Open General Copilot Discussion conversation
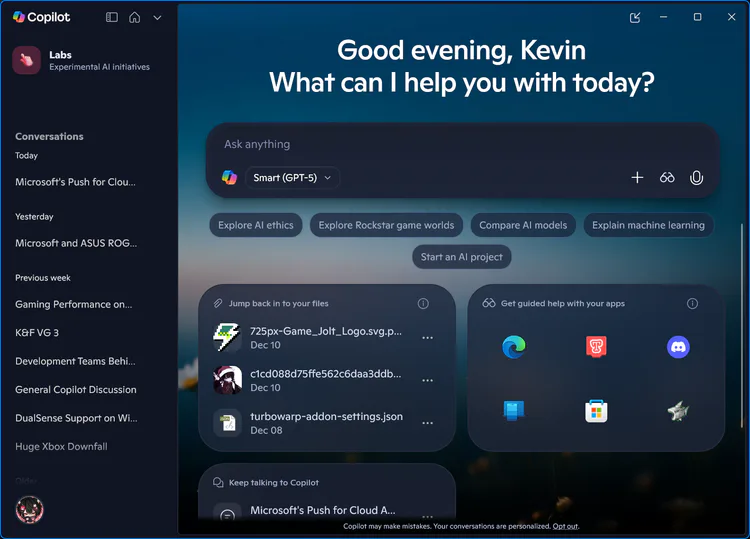The height and width of the screenshot is (539, 750). coord(76,390)
